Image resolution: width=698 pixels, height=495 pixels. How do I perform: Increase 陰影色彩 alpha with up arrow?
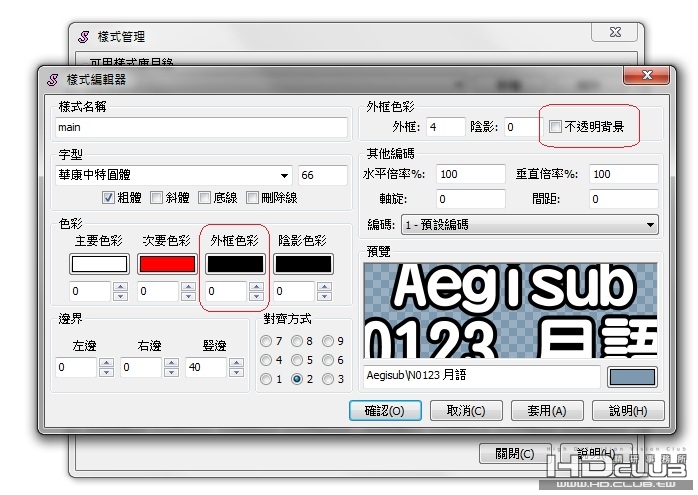(x=325, y=286)
